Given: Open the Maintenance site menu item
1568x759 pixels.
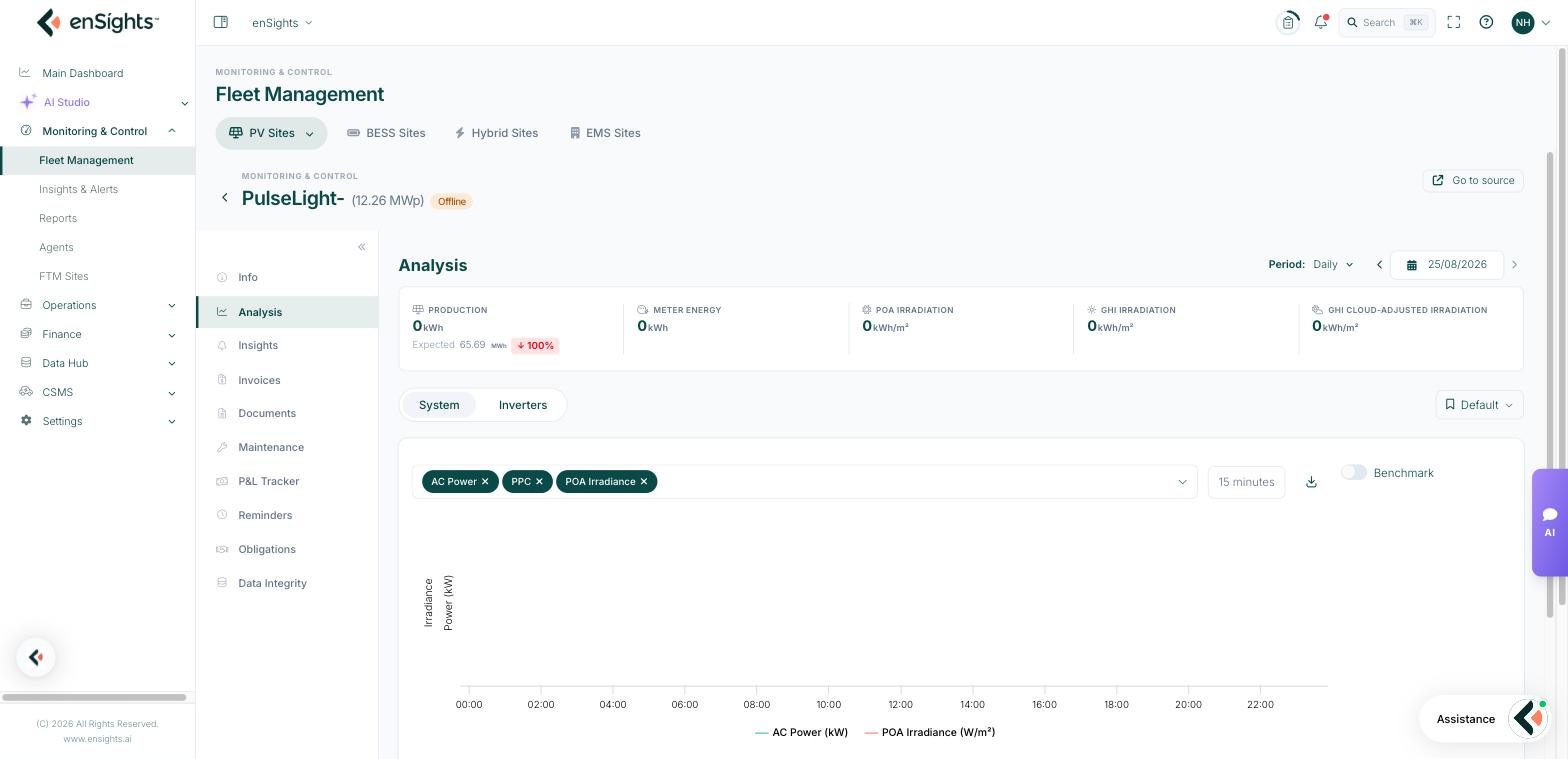Looking at the screenshot, I should pos(271,447).
